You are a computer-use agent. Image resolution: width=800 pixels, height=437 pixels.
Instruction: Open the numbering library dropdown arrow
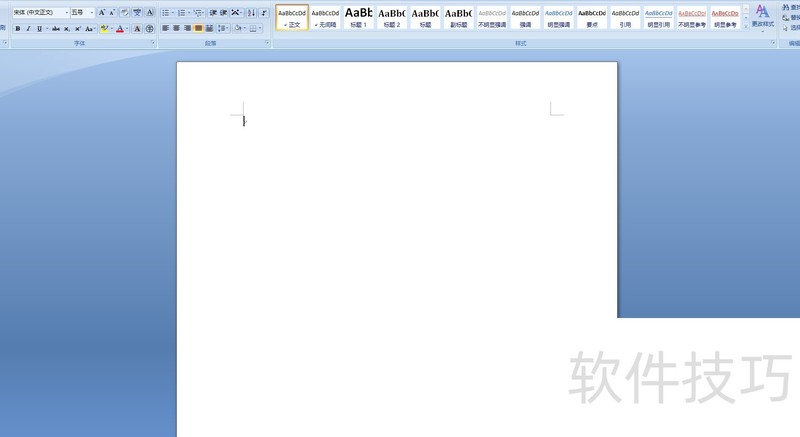pos(189,12)
